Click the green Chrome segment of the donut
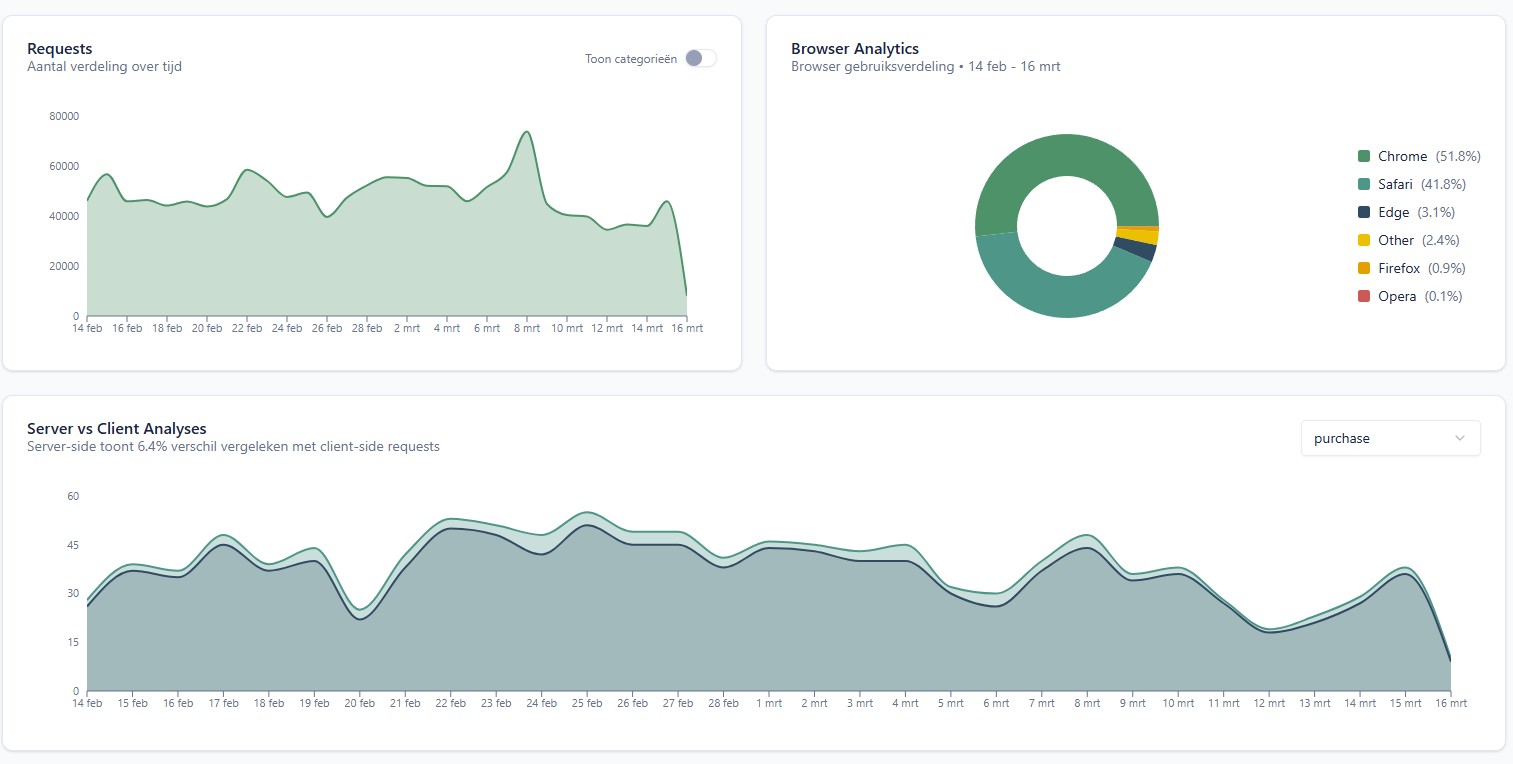1513x764 pixels. pyautogui.click(x=1067, y=150)
